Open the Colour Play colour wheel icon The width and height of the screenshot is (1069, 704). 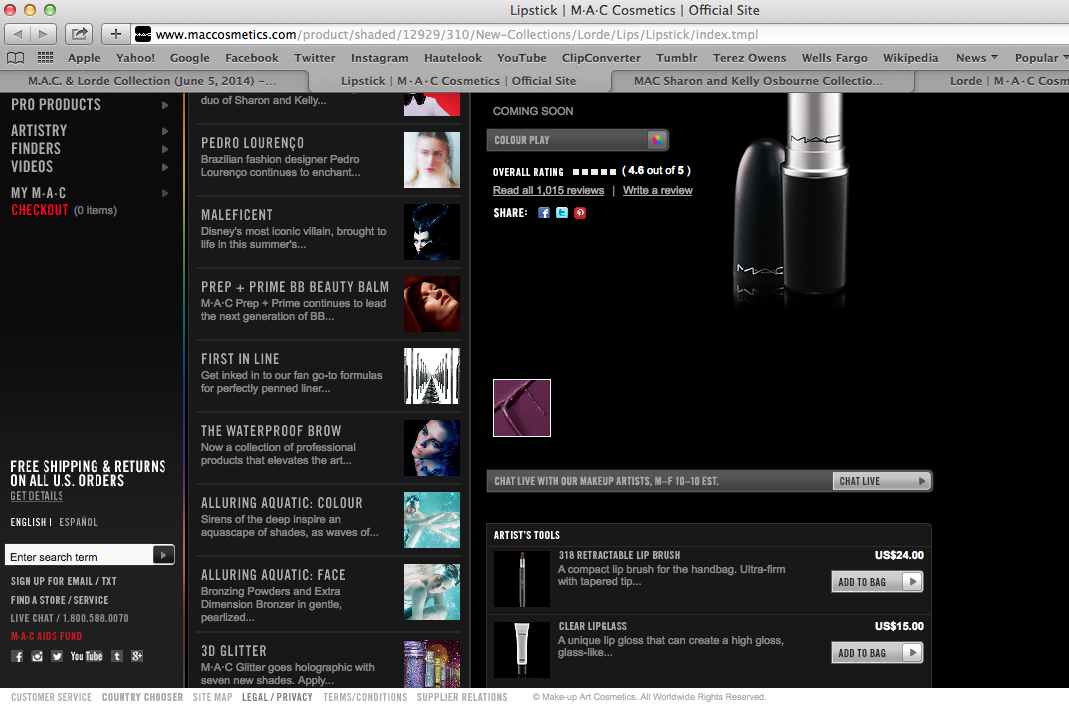point(657,140)
